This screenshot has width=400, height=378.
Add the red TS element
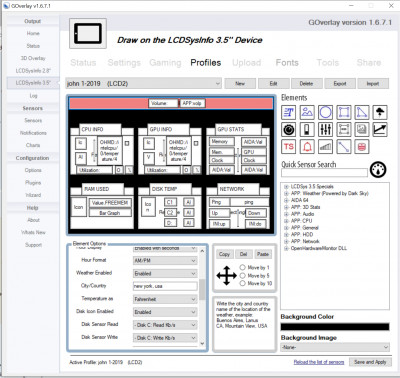tap(289, 147)
